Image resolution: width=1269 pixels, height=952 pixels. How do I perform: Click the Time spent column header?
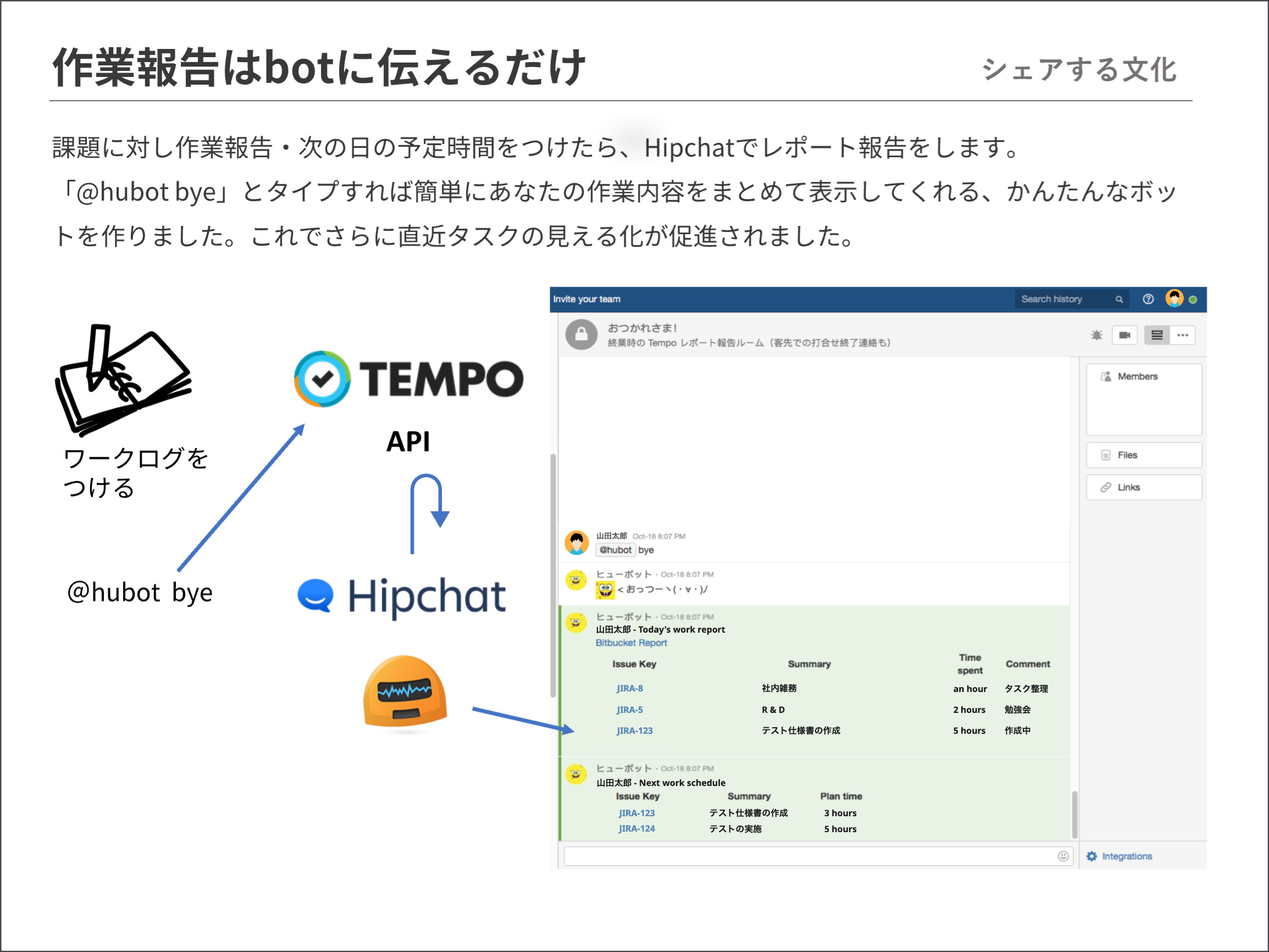click(969, 664)
